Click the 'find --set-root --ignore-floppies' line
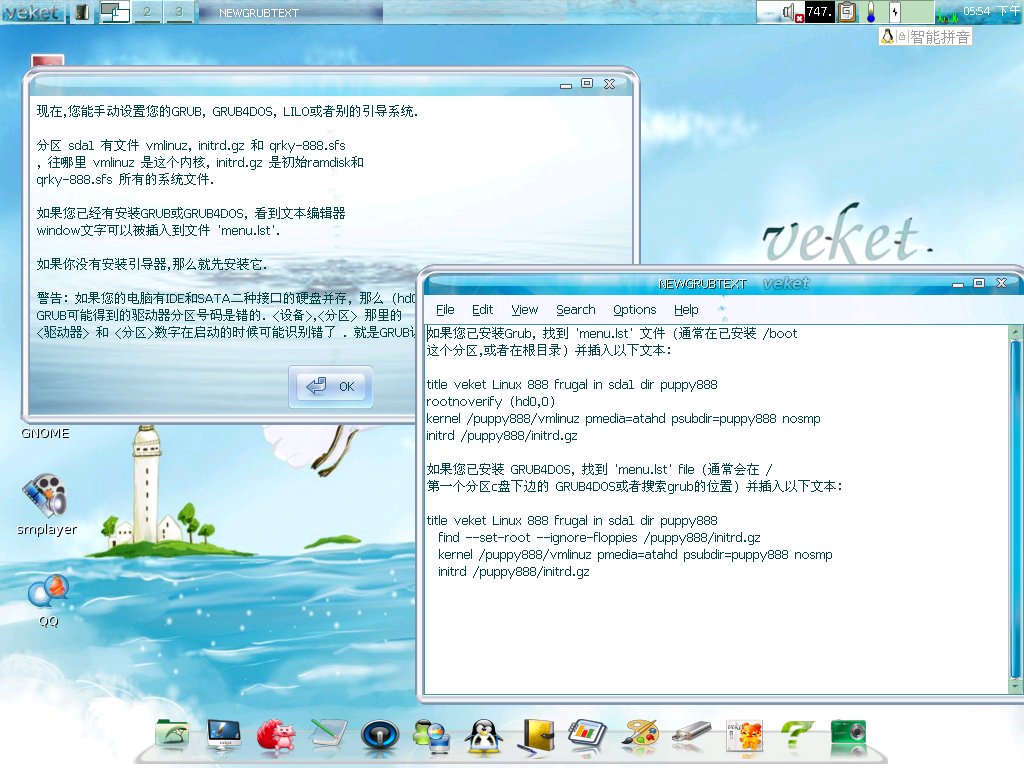This screenshot has height=768, width=1024. [599, 537]
